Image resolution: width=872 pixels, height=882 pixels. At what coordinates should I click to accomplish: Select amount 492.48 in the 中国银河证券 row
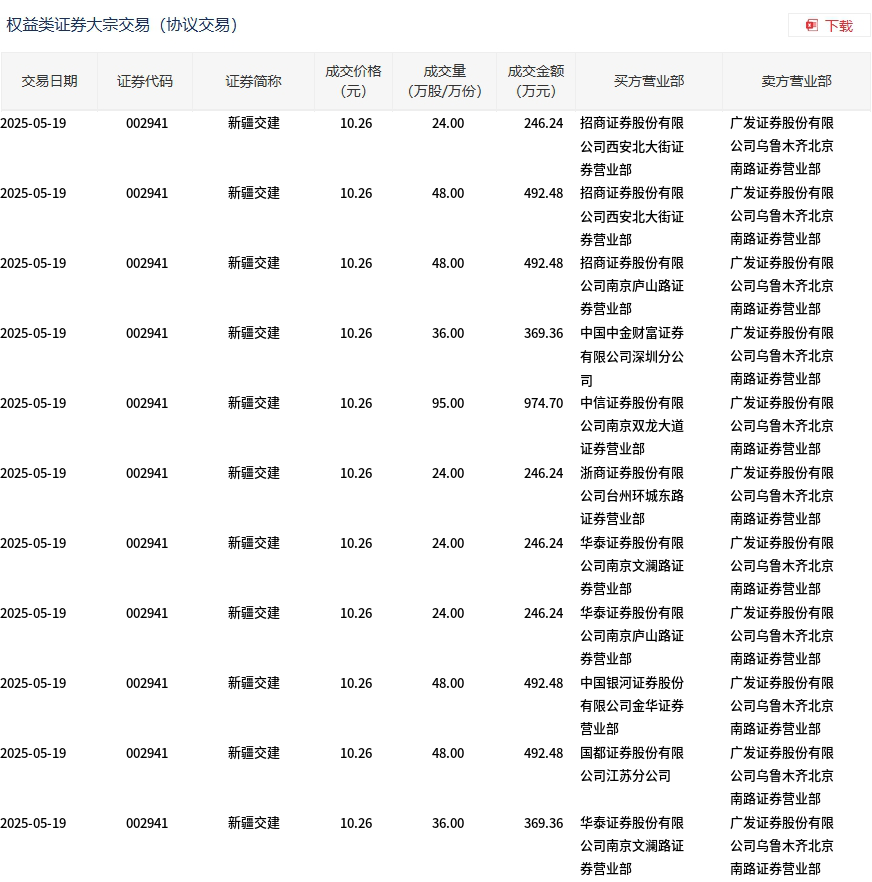pyautogui.click(x=543, y=683)
